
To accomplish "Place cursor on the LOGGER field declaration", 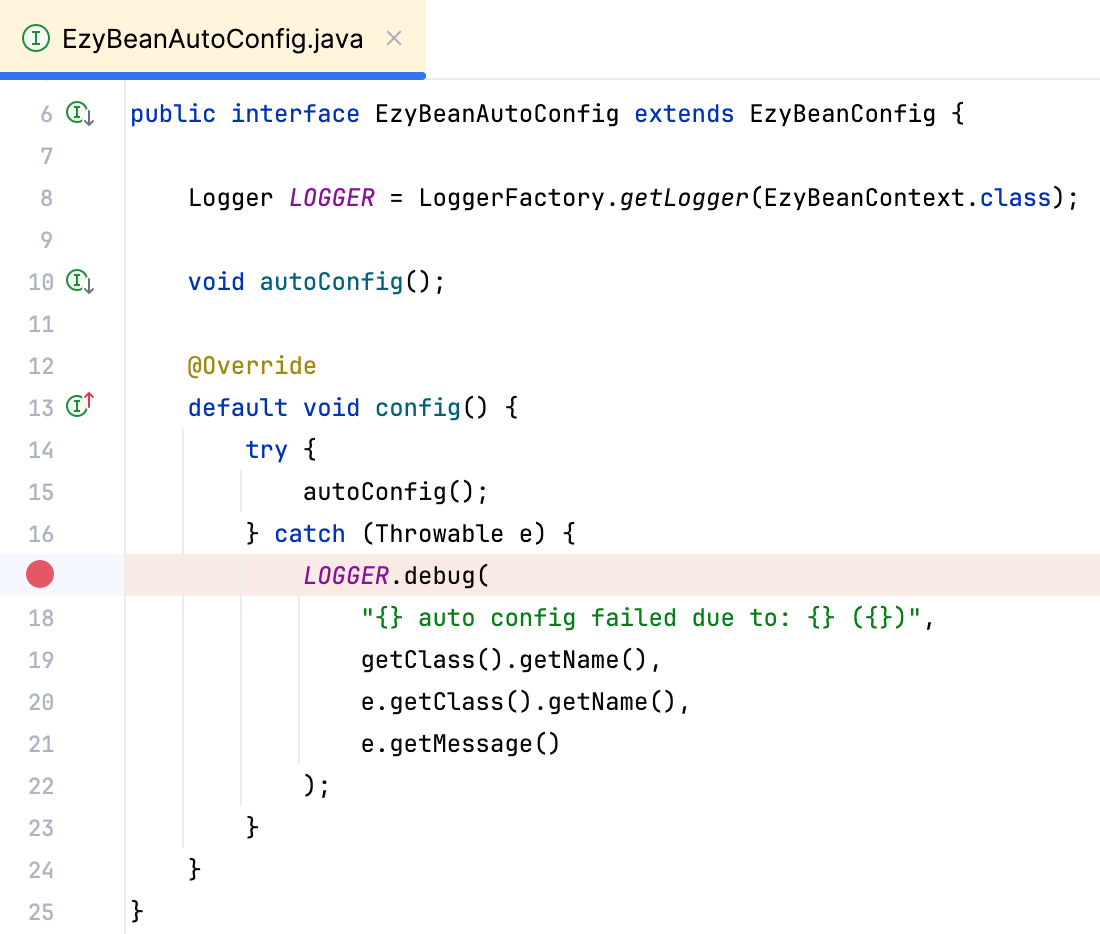I will click(331, 197).
